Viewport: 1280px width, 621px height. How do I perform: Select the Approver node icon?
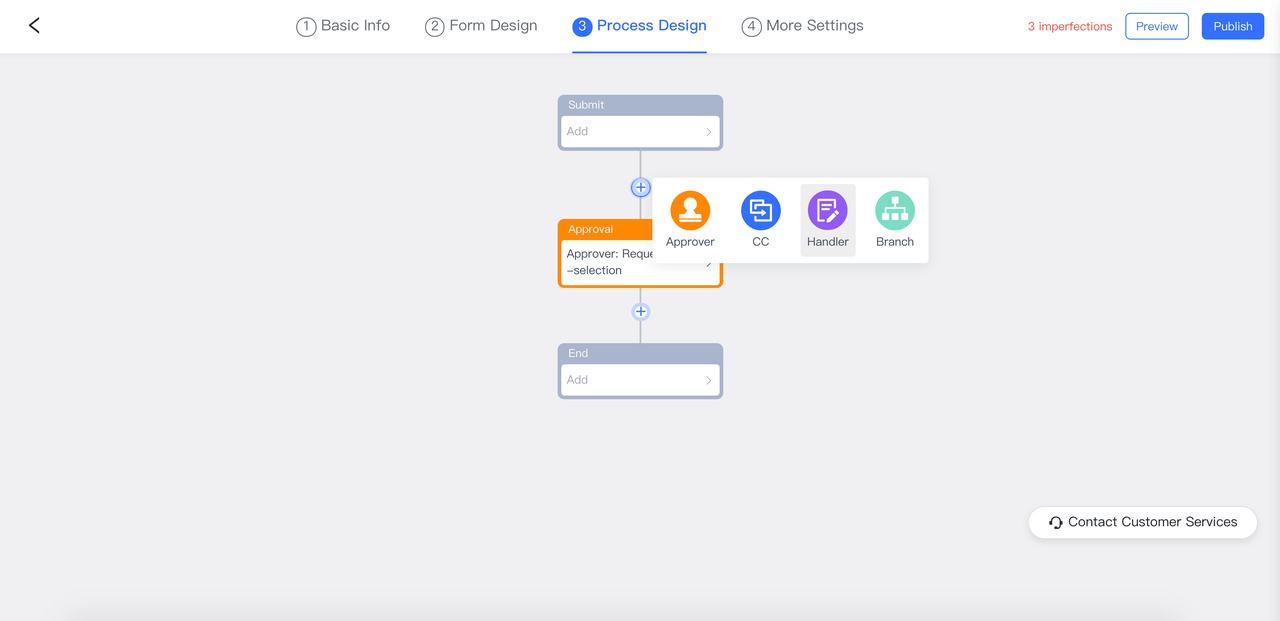pos(690,211)
